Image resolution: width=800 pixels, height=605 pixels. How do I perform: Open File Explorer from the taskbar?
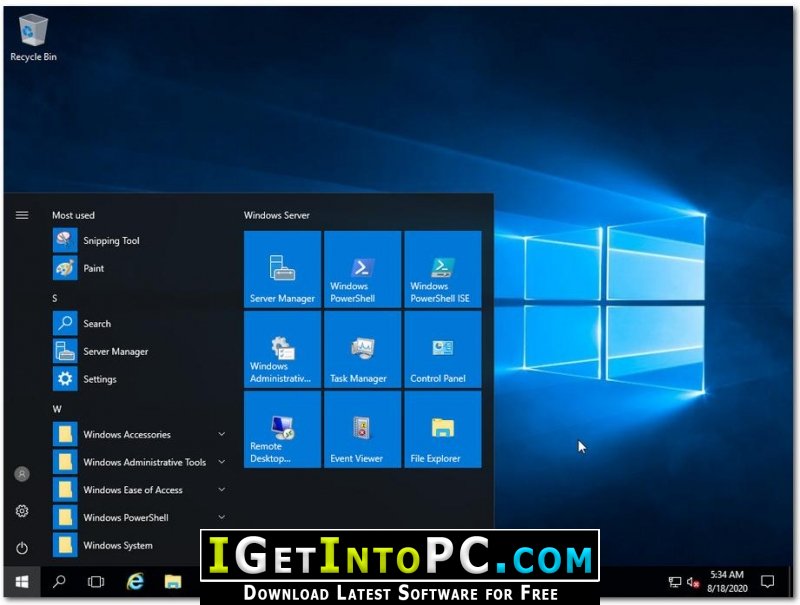[173, 582]
